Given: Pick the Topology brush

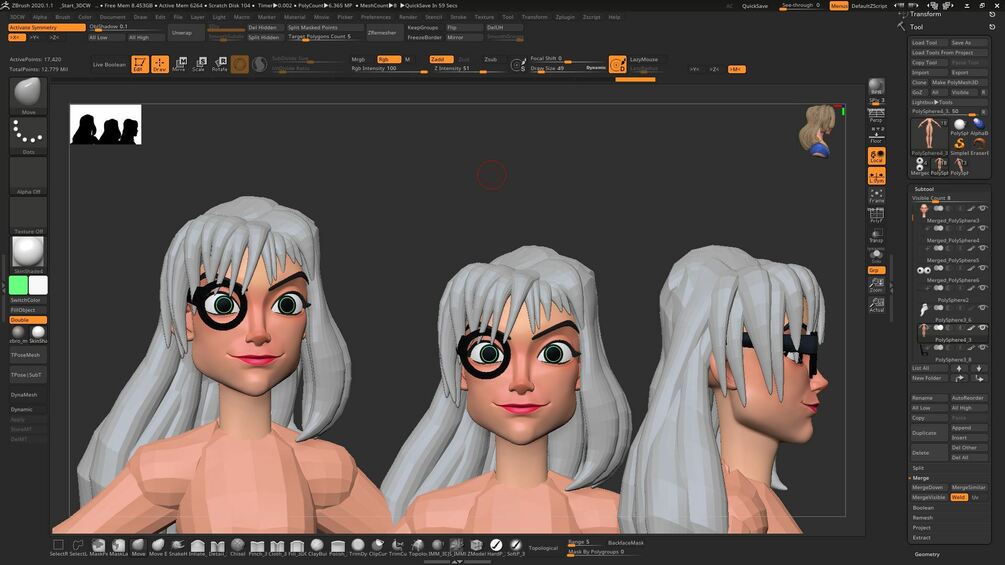Looking at the screenshot, I should point(417,546).
